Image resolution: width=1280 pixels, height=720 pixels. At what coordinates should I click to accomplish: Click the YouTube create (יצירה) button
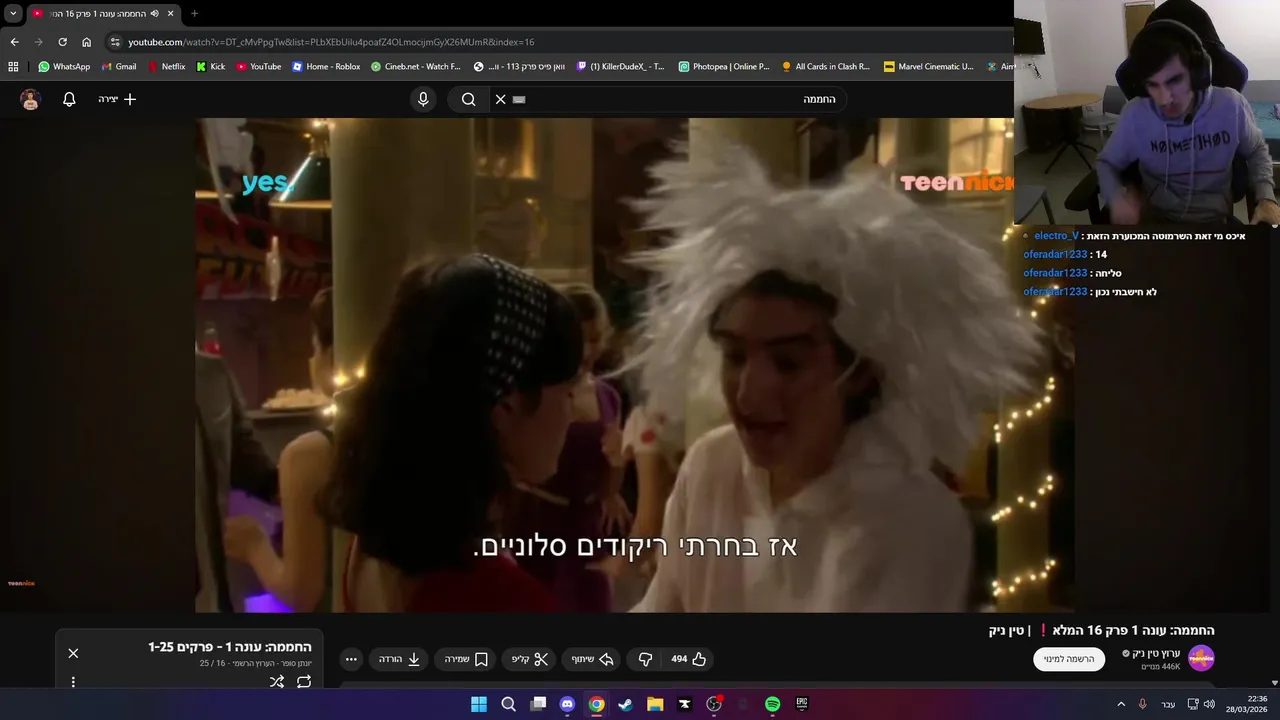tap(117, 99)
